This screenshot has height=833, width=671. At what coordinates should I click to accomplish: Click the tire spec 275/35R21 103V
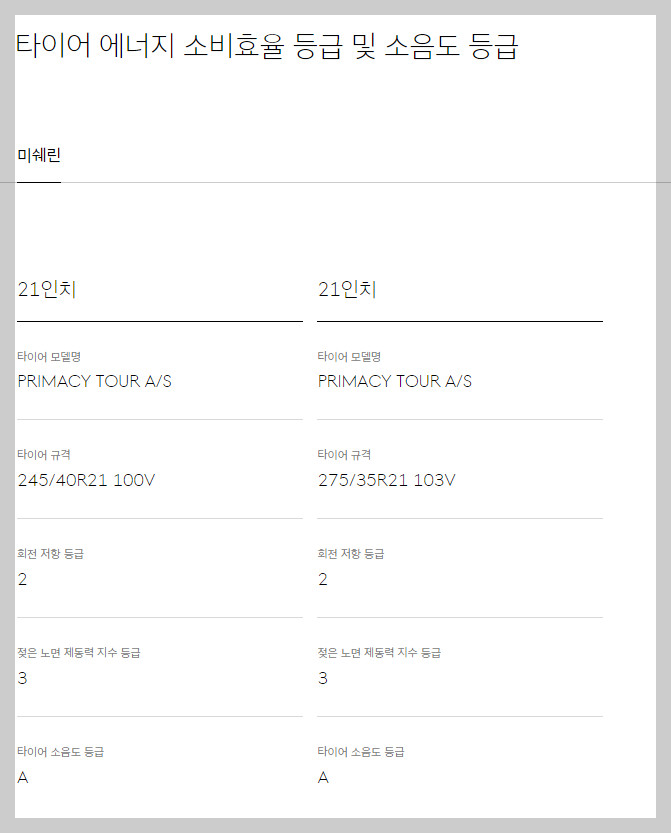390,480
